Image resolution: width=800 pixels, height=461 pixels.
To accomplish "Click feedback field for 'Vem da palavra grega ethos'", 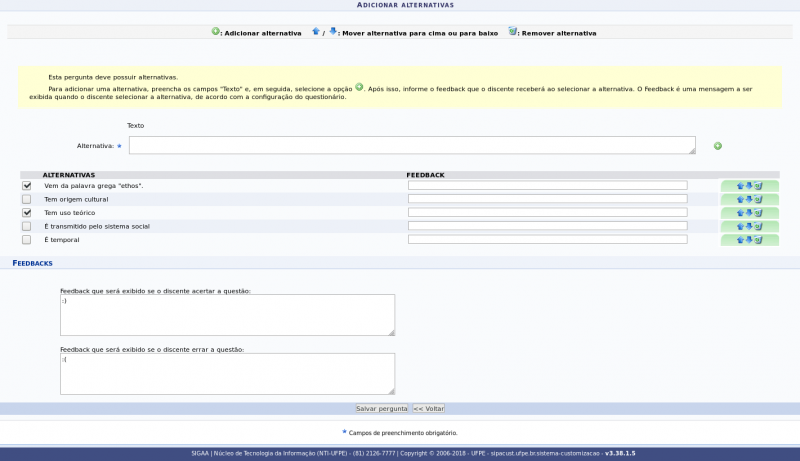I will tap(547, 185).
